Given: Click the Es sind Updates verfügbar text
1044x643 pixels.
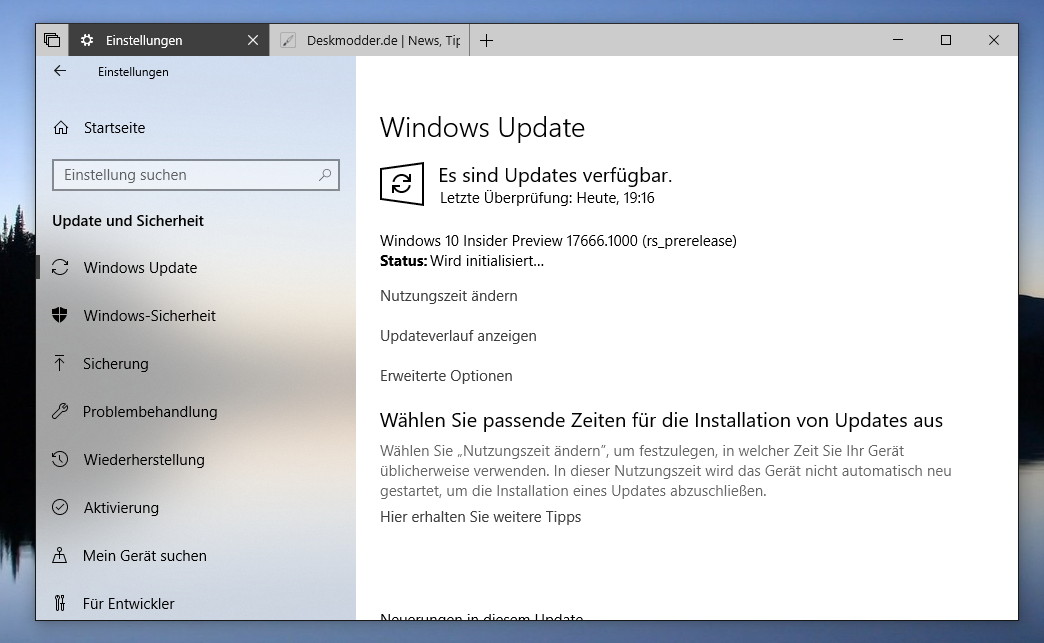Looking at the screenshot, I should 555,175.
